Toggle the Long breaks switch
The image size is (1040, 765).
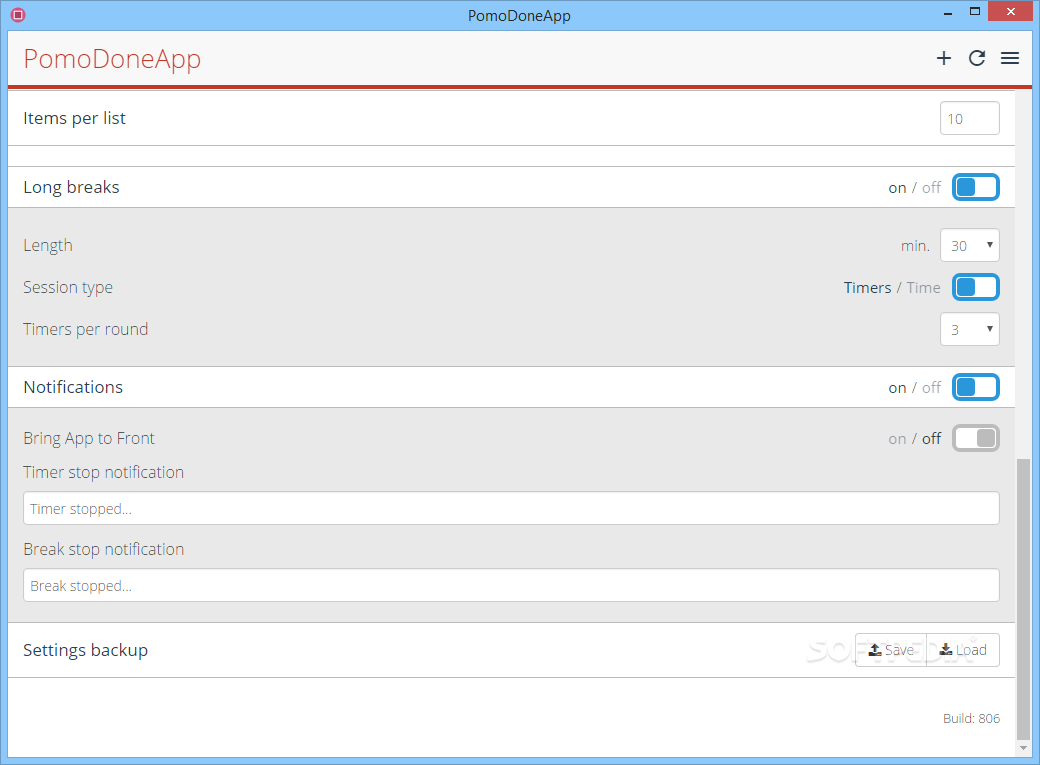pyautogui.click(x=976, y=187)
